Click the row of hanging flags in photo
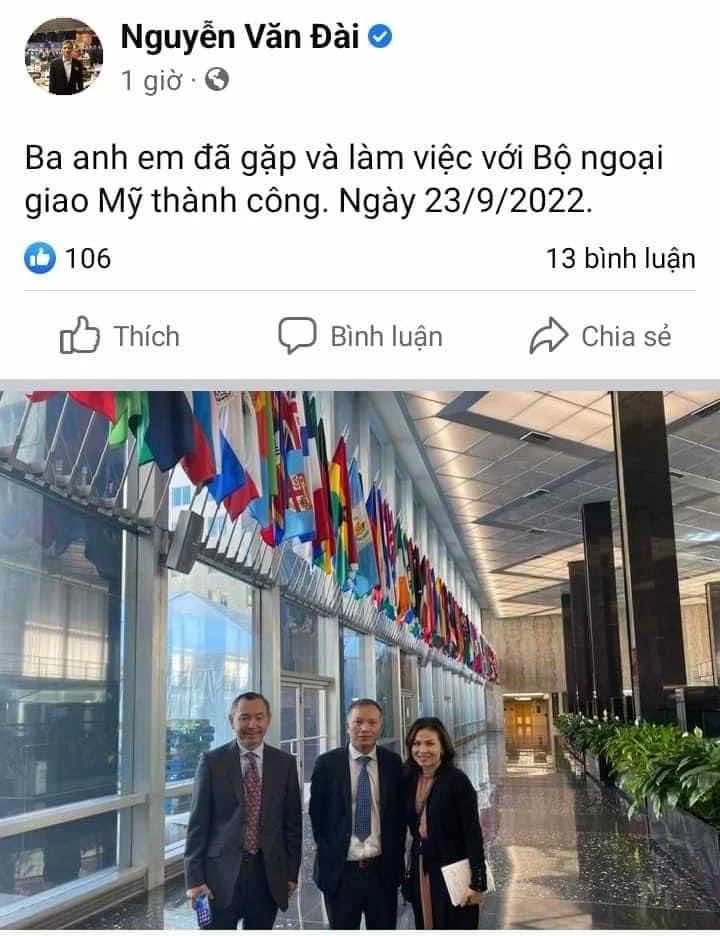This screenshot has height=936, width=720. click(x=263, y=507)
